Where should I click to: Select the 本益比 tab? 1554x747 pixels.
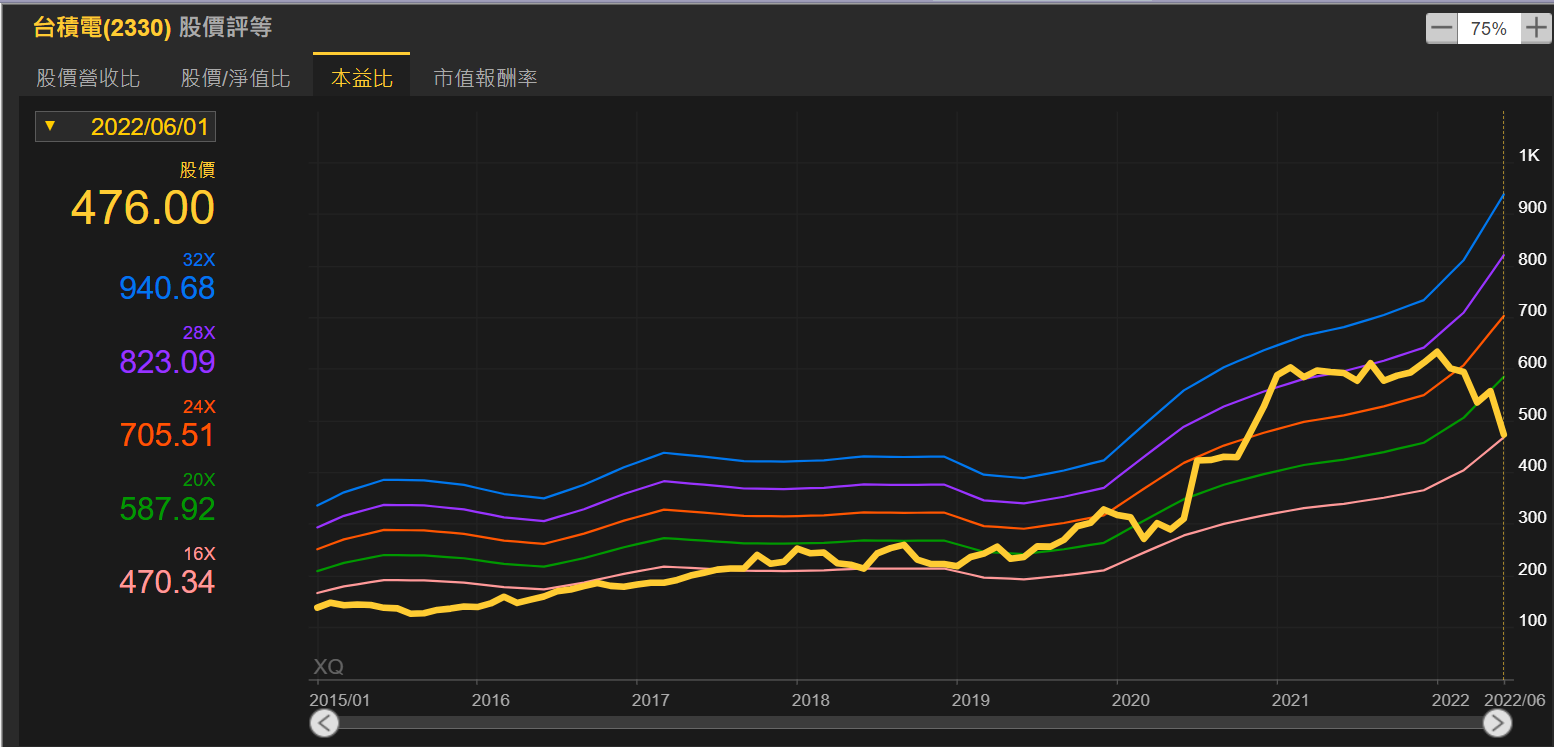point(361,78)
